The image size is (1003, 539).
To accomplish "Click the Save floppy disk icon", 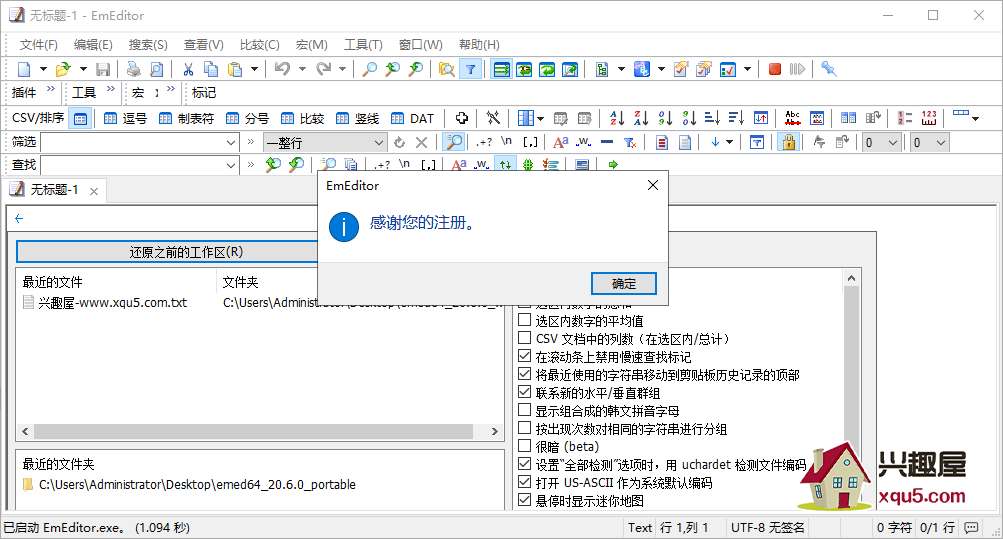I will pyautogui.click(x=103, y=69).
